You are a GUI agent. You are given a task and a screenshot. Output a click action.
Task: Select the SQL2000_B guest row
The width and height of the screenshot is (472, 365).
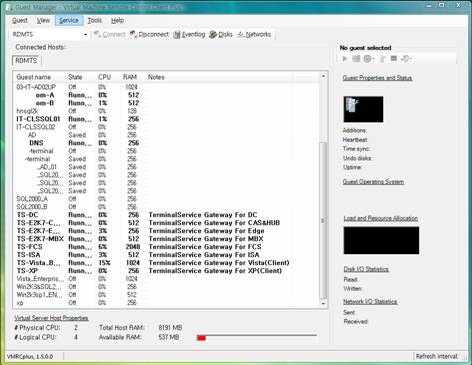point(167,207)
